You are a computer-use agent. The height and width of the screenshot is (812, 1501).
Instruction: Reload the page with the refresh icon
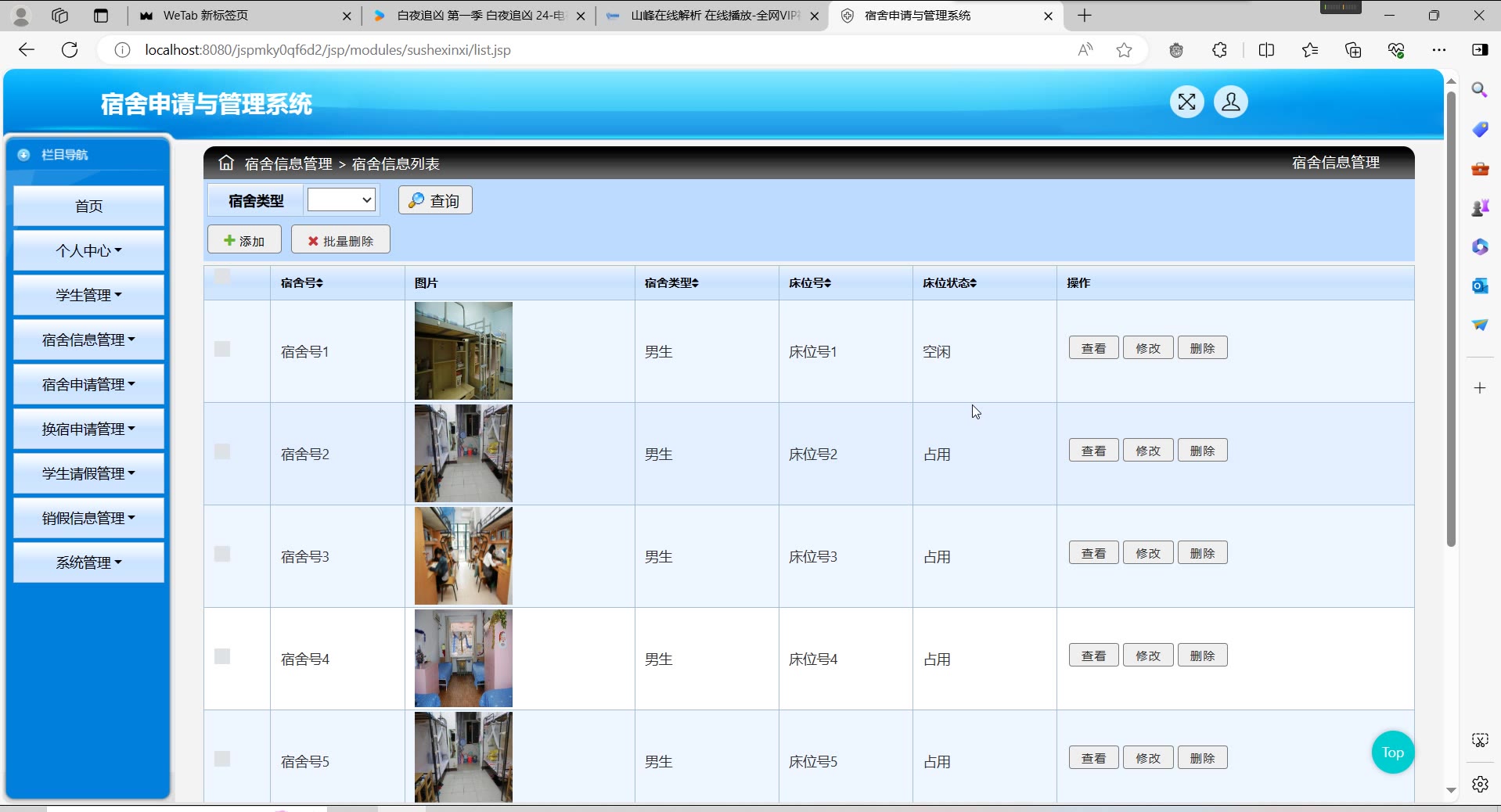click(70, 50)
